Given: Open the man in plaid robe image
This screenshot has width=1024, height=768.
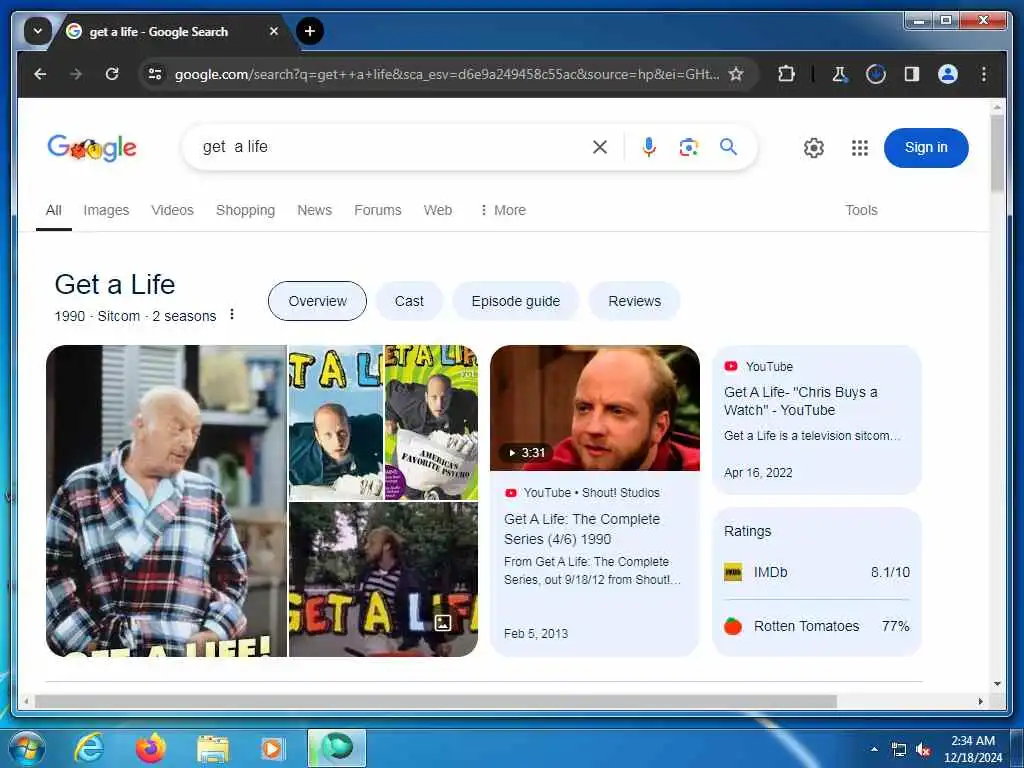Looking at the screenshot, I should pyautogui.click(x=167, y=501).
